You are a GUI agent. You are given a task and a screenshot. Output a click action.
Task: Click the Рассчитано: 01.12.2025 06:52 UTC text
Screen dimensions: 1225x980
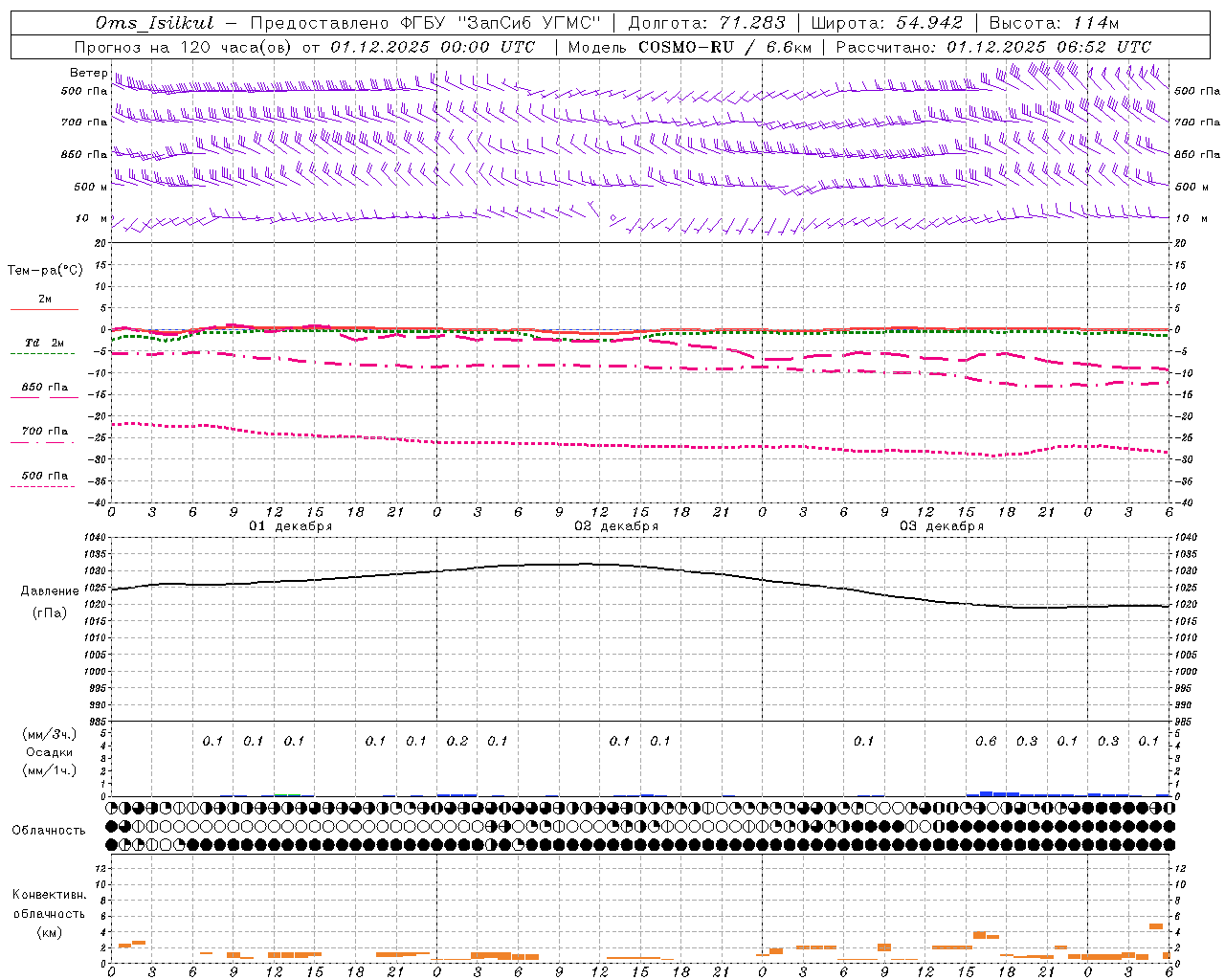(x=993, y=47)
